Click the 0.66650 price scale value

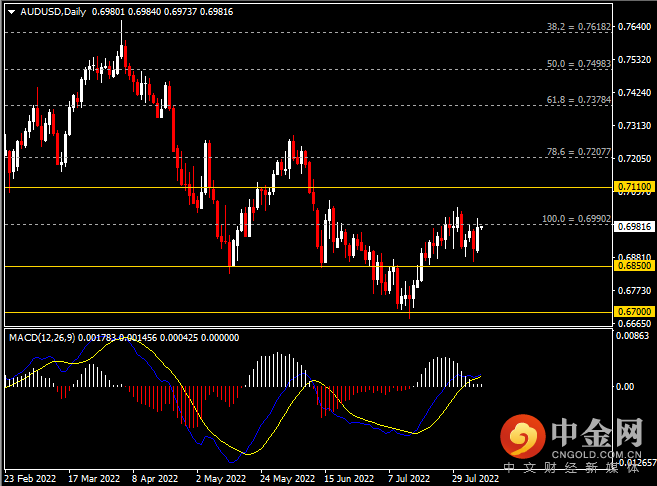[x=635, y=324]
